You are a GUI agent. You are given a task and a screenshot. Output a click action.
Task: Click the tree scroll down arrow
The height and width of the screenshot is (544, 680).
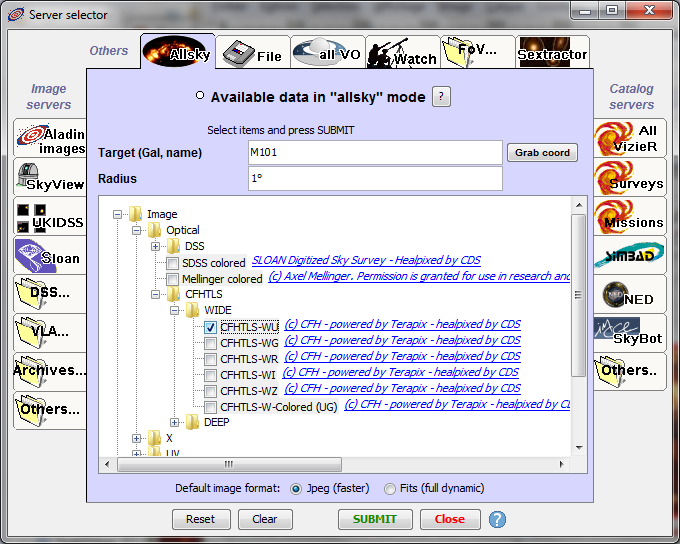pos(579,447)
